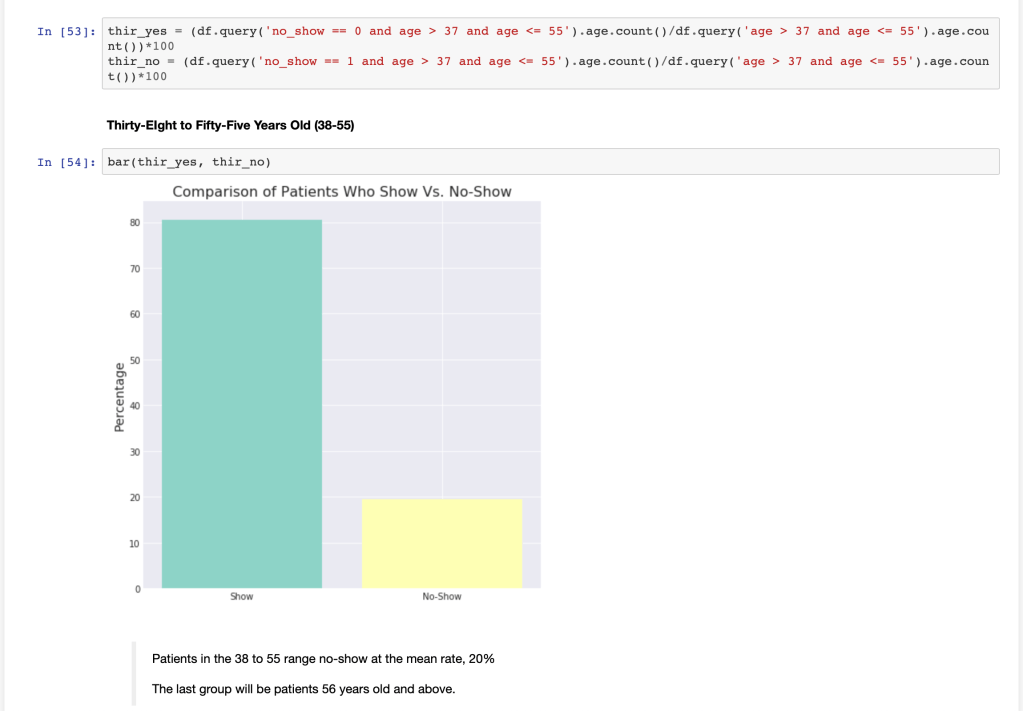The image size is (1023, 711).
Task: Click the No-Show x-axis tick label
Action: 441,596
